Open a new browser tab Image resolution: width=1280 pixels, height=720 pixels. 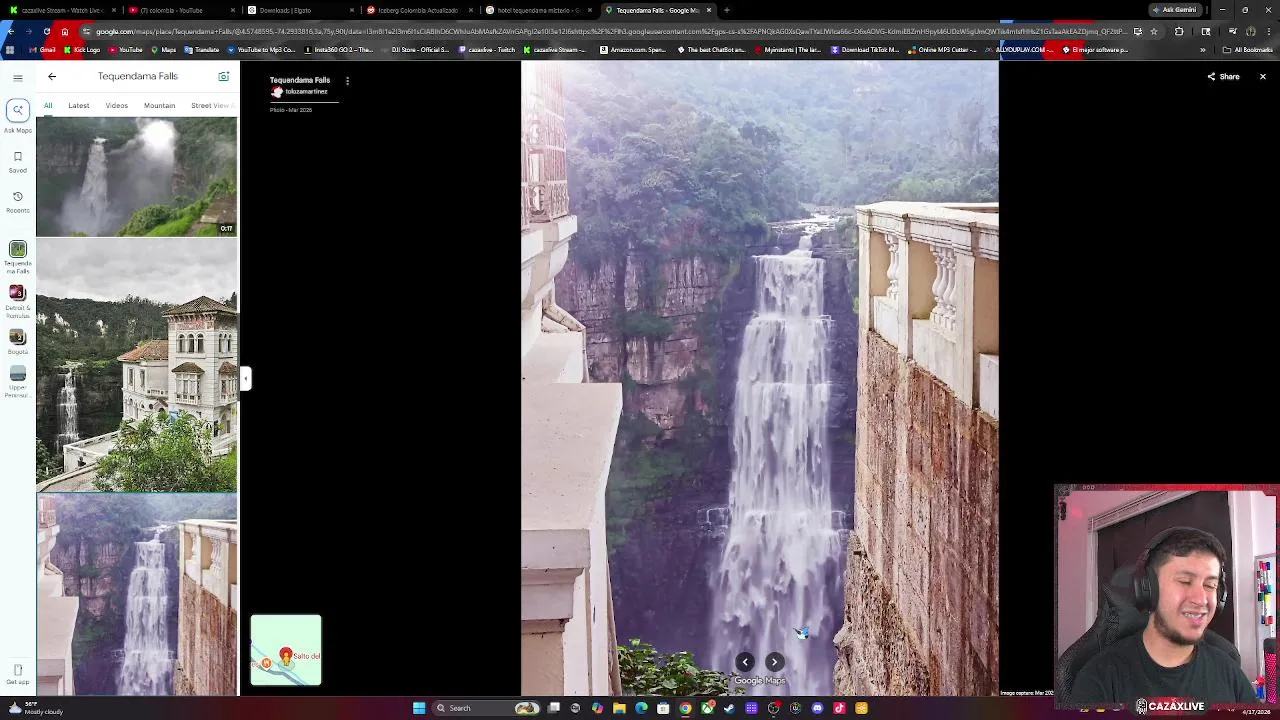coord(727,10)
